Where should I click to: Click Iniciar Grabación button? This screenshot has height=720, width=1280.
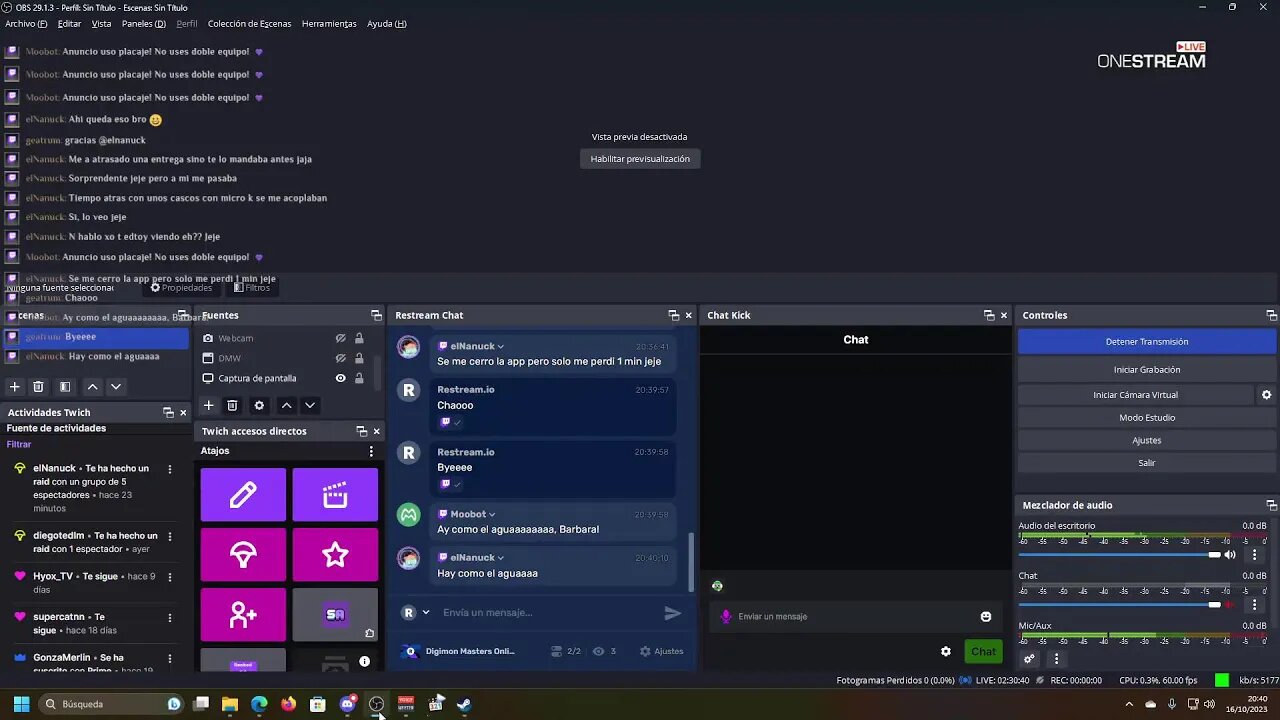1147,370
